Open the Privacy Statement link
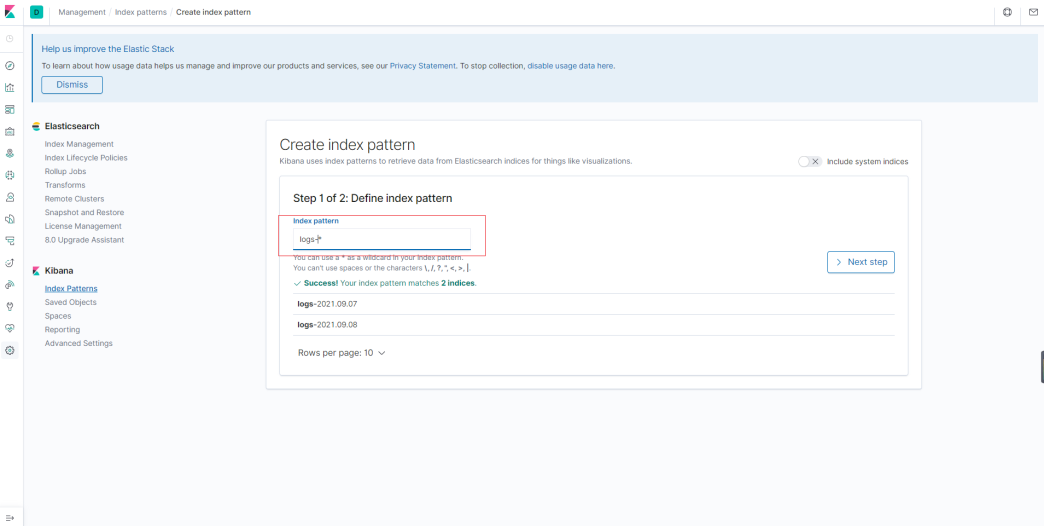This screenshot has height=526, width=1044. pyautogui.click(x=423, y=66)
